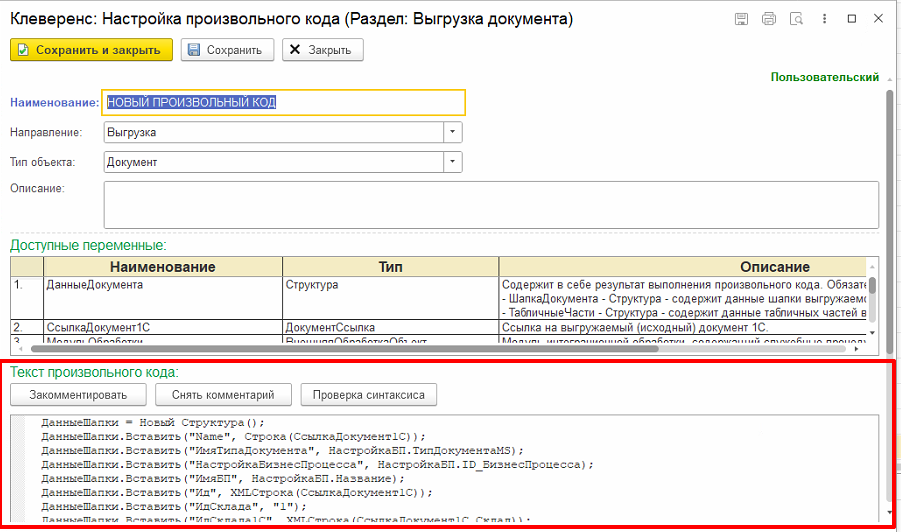Click the Текст произвольного кода heading
Viewport: 905px width, 532px height.
tap(95, 372)
